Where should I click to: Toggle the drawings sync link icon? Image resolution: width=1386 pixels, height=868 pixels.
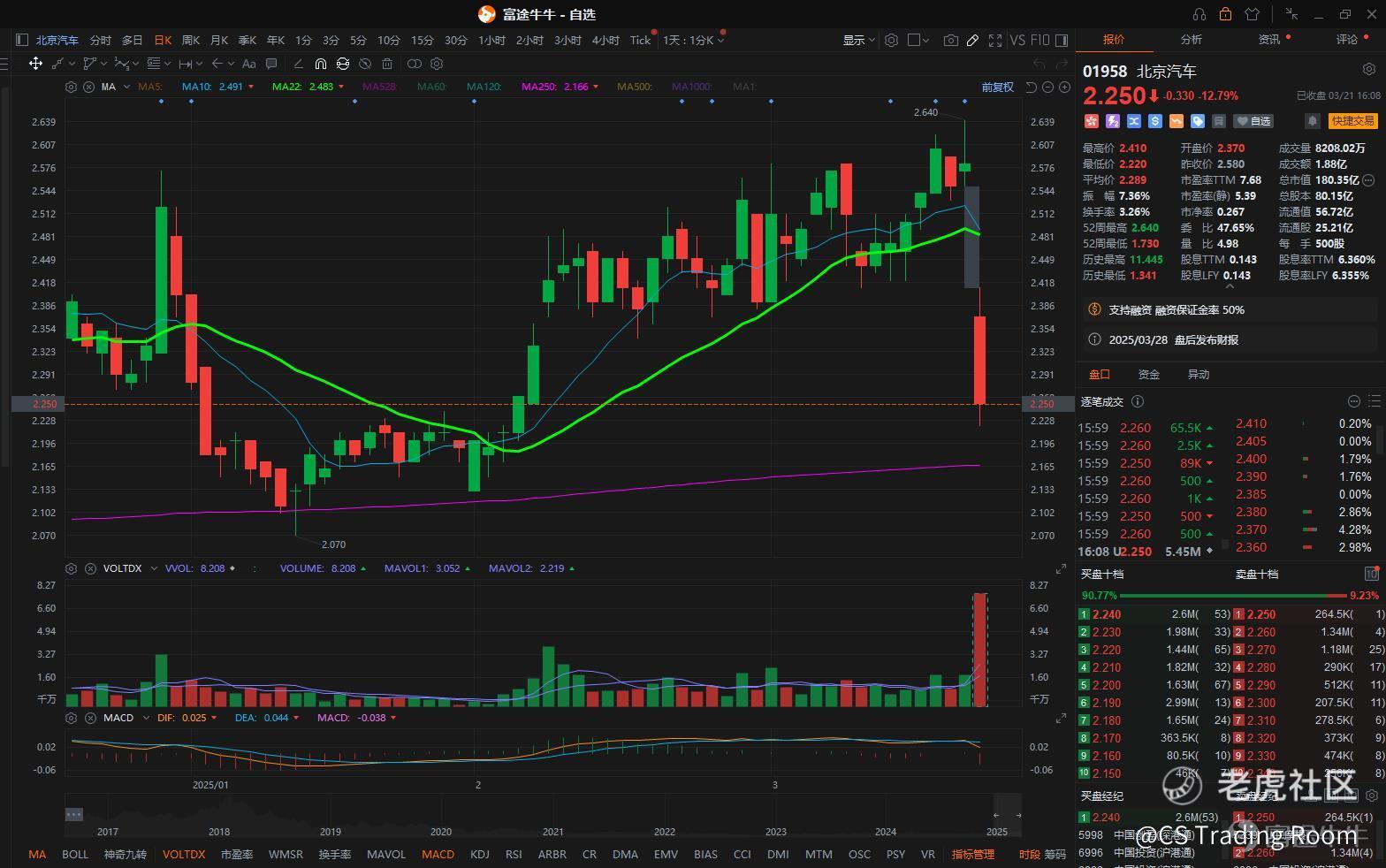pos(342,64)
